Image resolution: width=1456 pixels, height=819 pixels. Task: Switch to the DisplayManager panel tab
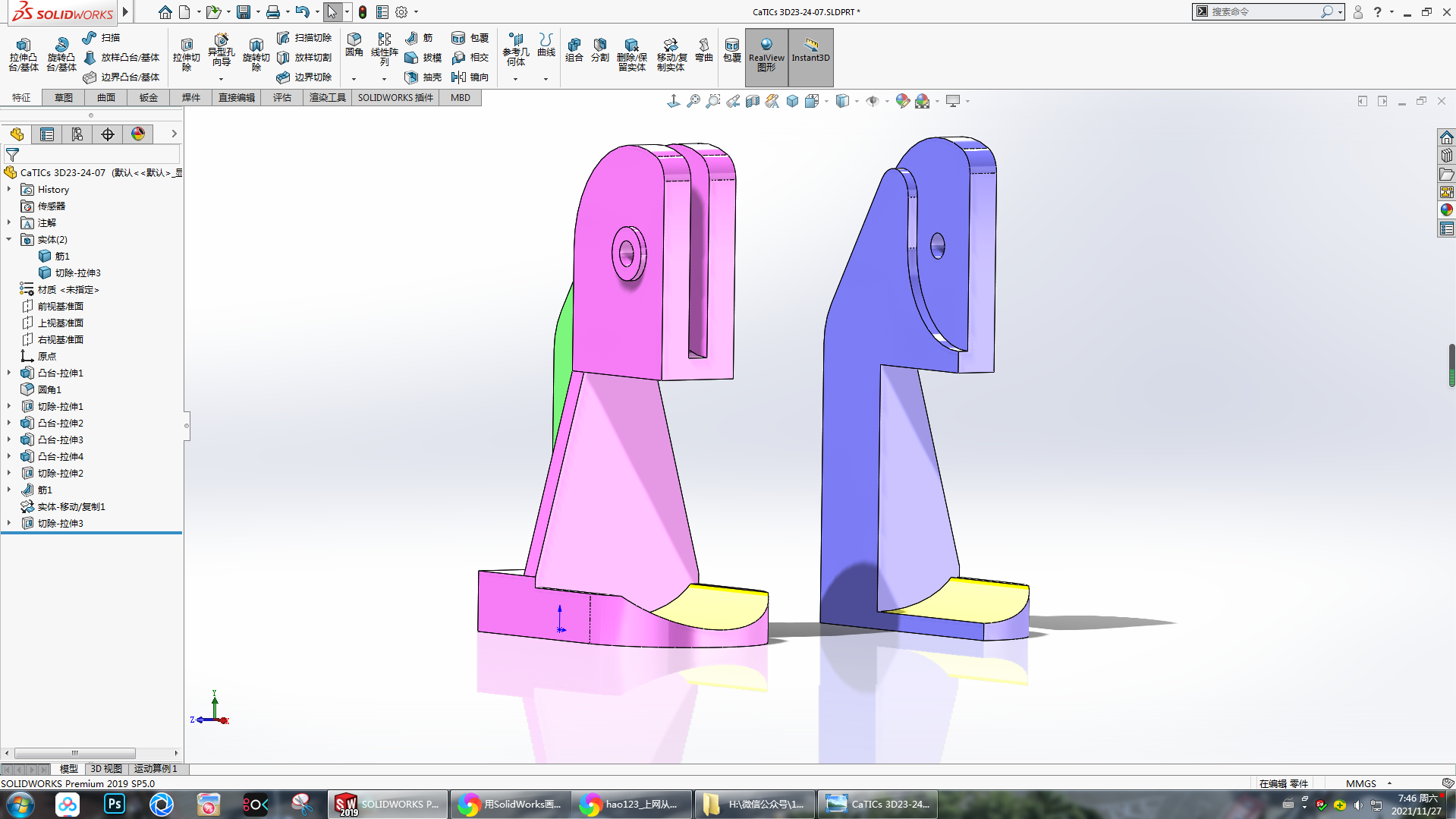[x=138, y=134]
